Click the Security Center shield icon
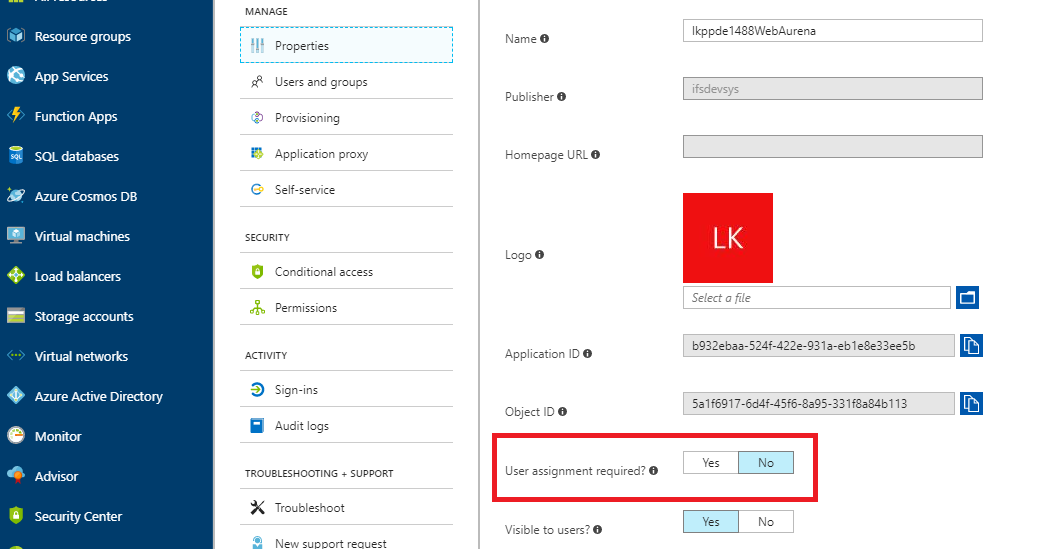Viewport: 1058px width, 549px height. pyautogui.click(x=16, y=515)
